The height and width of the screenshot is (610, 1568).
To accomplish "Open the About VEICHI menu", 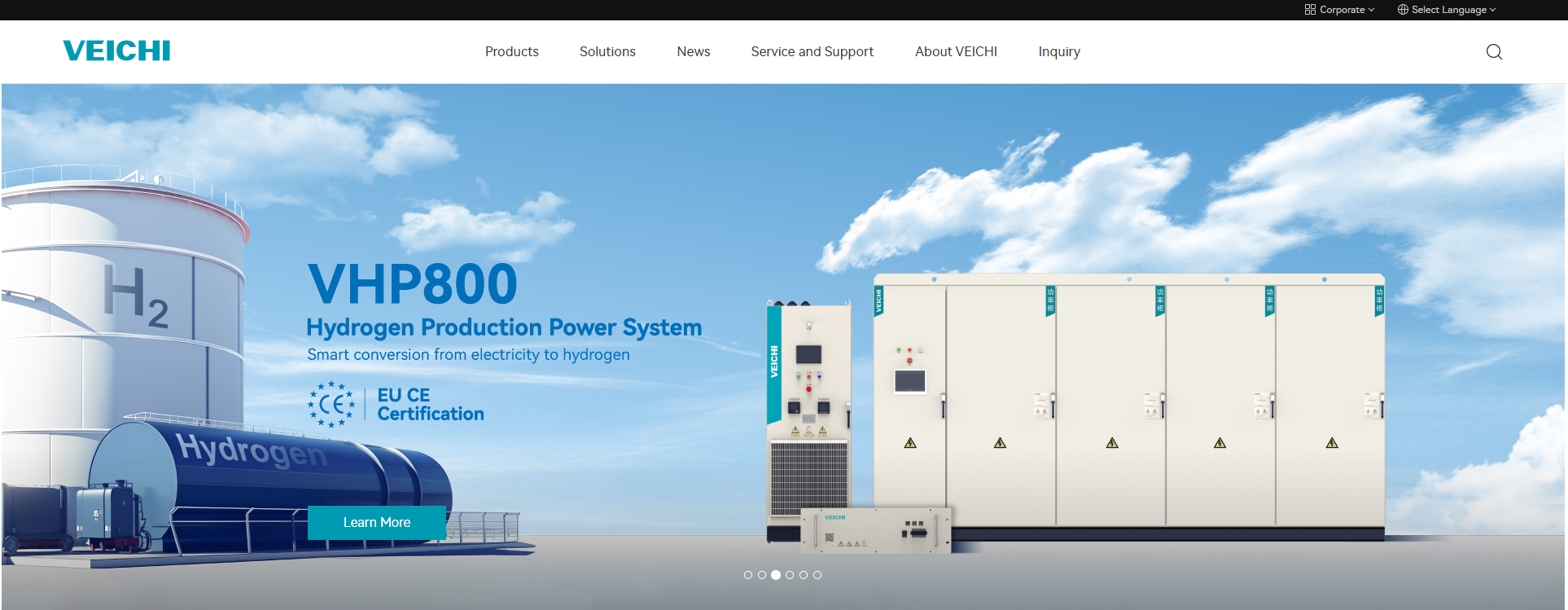I will pyautogui.click(x=956, y=51).
